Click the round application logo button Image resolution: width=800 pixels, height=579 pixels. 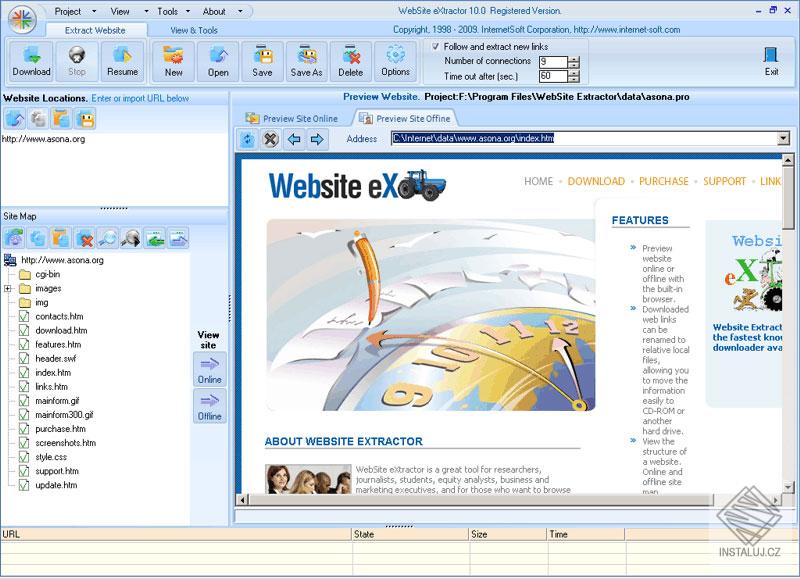(x=22, y=20)
